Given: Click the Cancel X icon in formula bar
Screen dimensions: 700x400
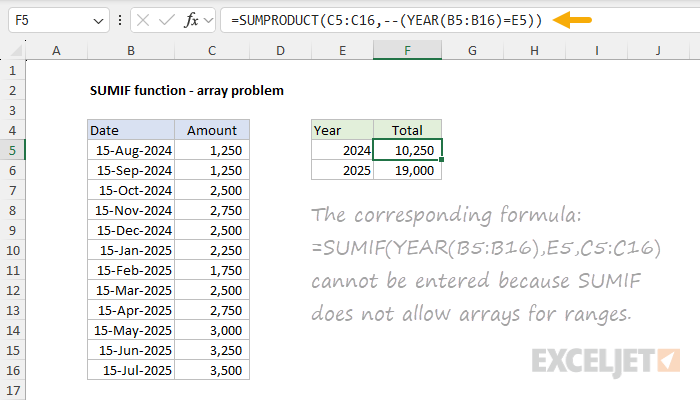Looking at the screenshot, I should (143, 21).
